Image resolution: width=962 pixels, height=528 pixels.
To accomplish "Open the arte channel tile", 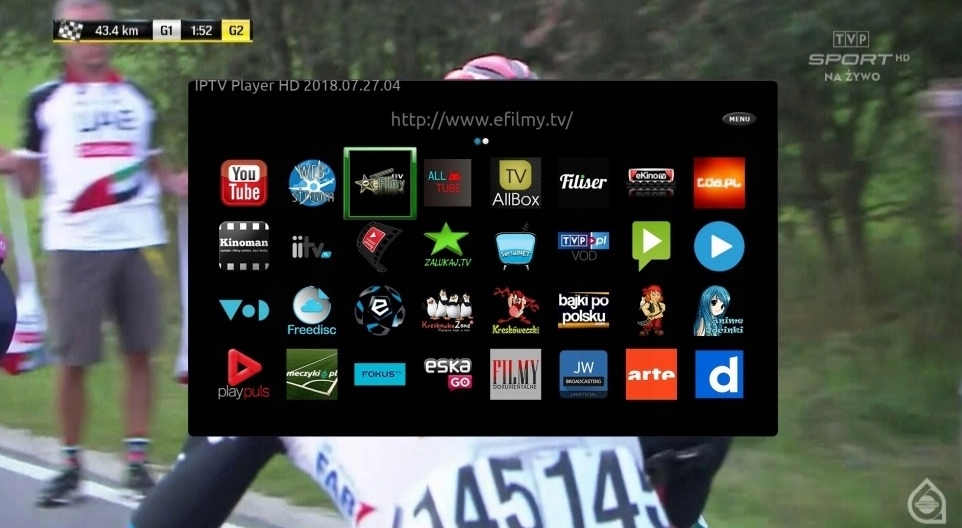I will [x=651, y=374].
